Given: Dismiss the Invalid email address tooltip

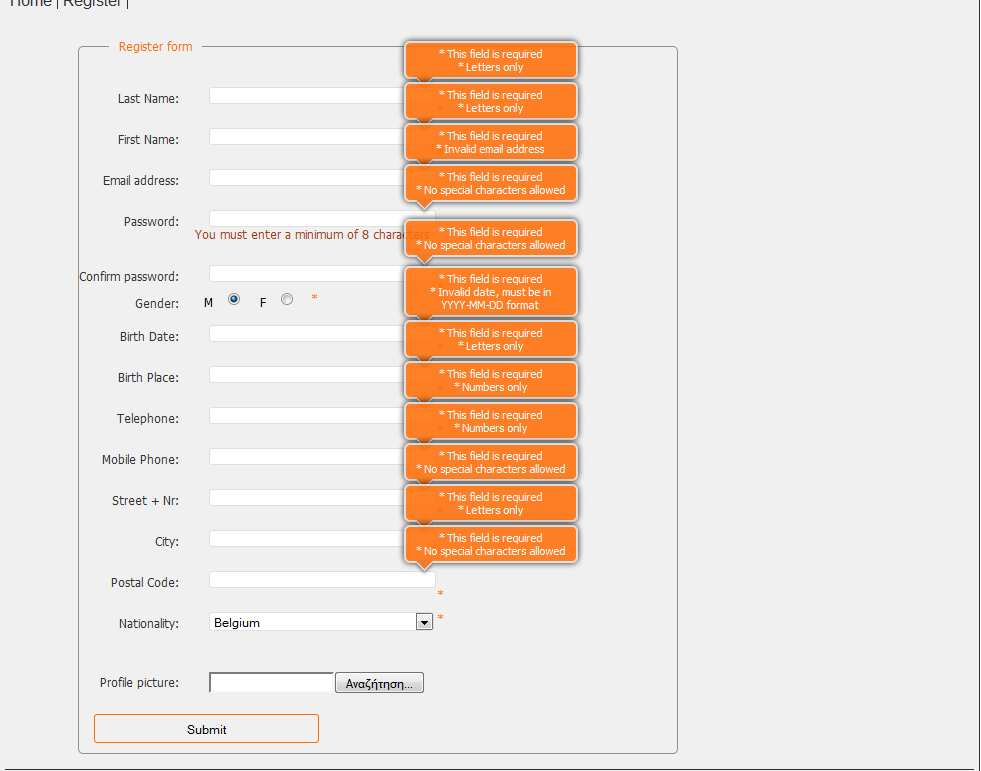Looking at the screenshot, I should pos(490,142).
